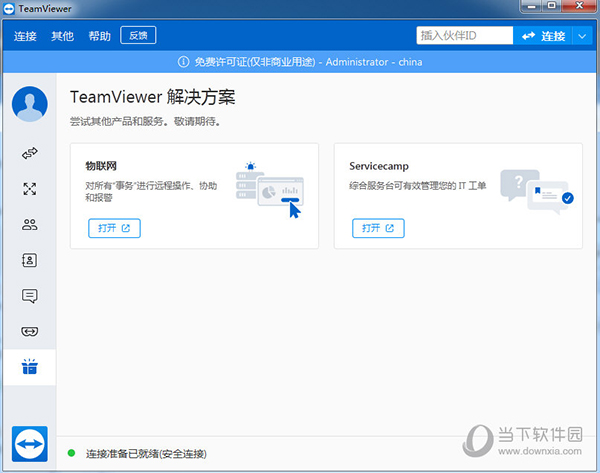This screenshot has height=473, width=600.
Task: Open the 物联网 card's 打开 button
Action: pos(114,228)
